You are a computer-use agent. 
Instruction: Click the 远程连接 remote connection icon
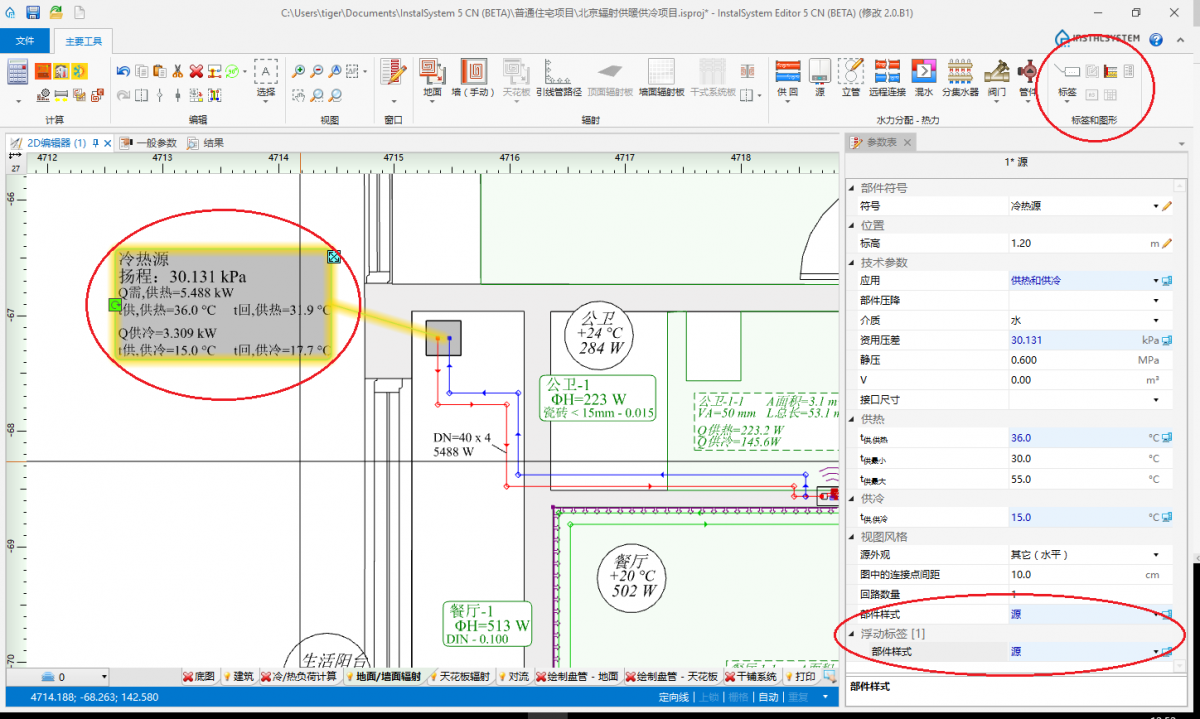887,76
